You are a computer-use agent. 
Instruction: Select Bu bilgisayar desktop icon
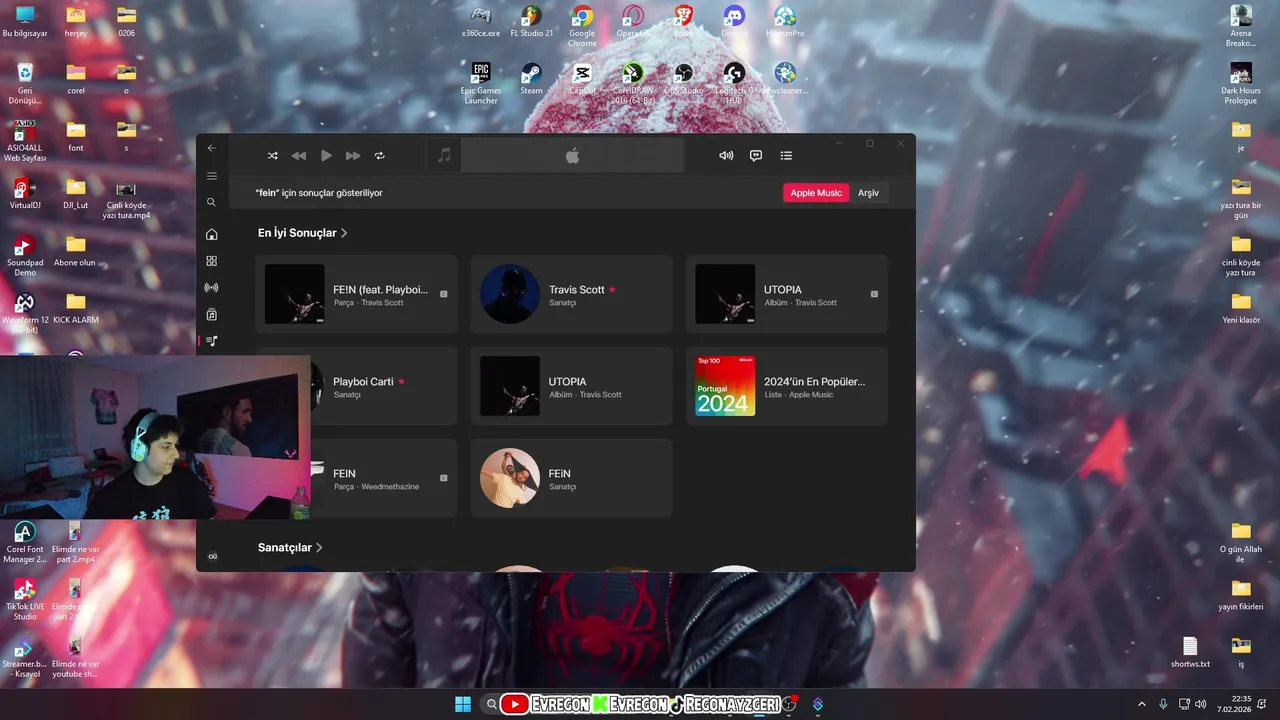[x=25, y=22]
